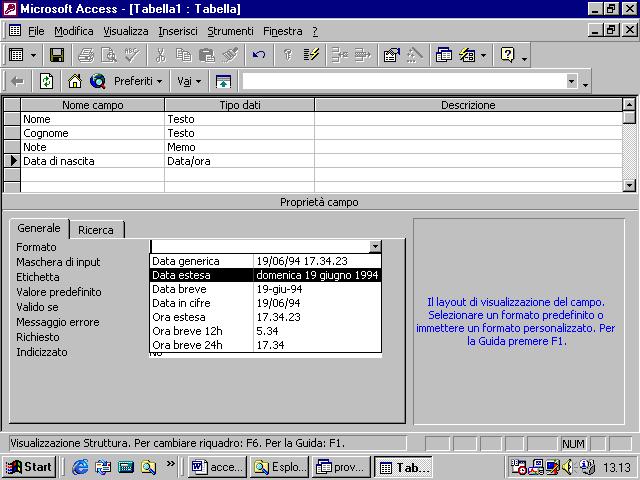The height and width of the screenshot is (480, 640).
Task: Open Print Preview from the toolbar
Action: pyautogui.click(x=109, y=55)
